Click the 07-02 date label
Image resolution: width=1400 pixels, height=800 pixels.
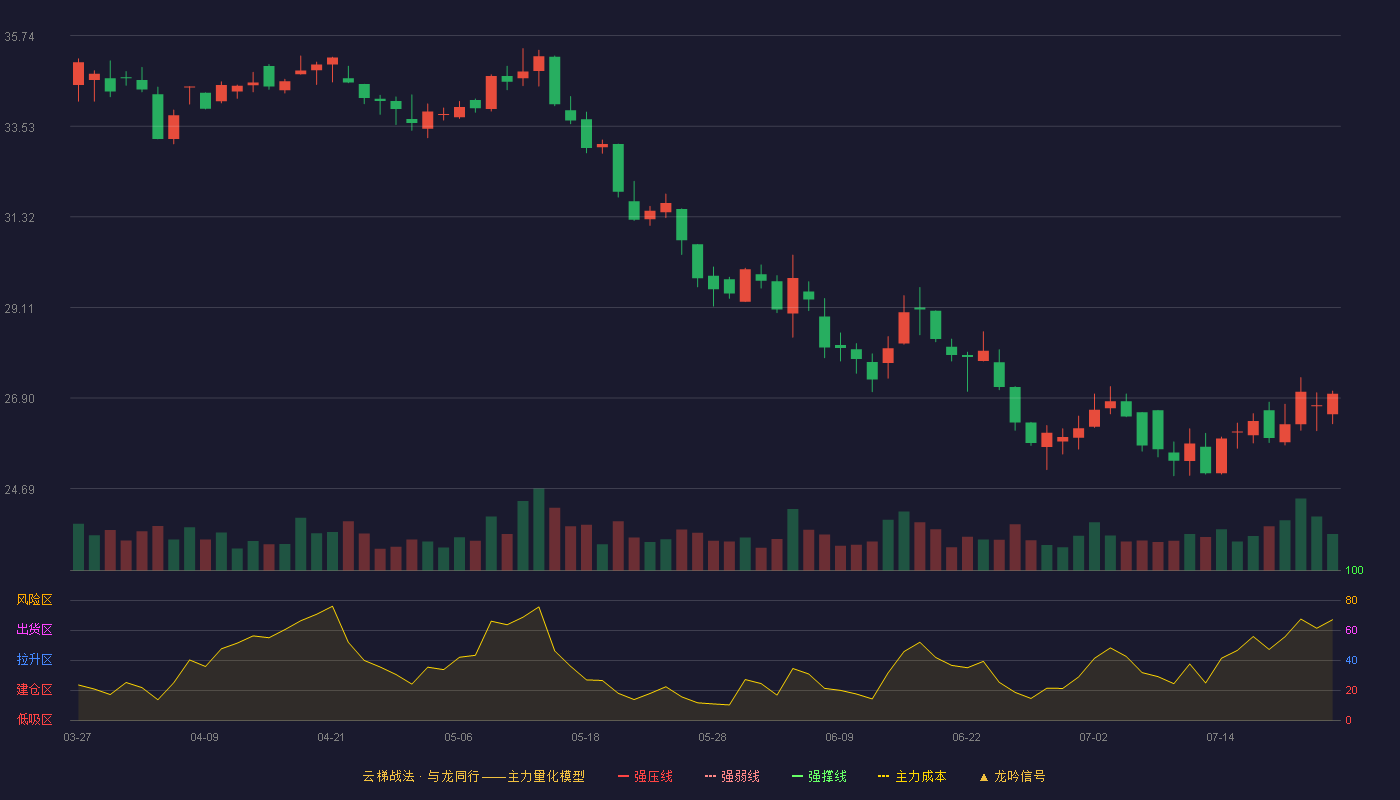(1093, 737)
